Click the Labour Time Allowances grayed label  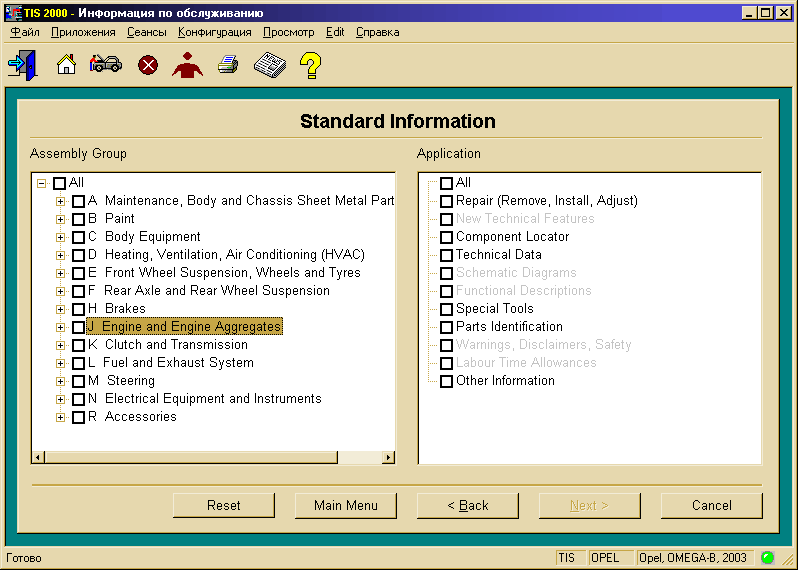[x=526, y=363]
